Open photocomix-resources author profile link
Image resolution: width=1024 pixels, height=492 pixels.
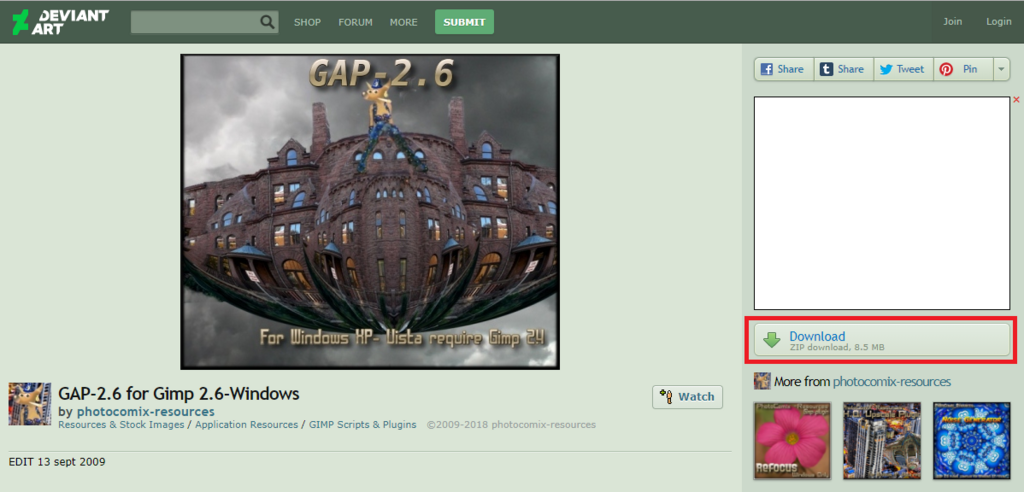pyautogui.click(x=146, y=412)
